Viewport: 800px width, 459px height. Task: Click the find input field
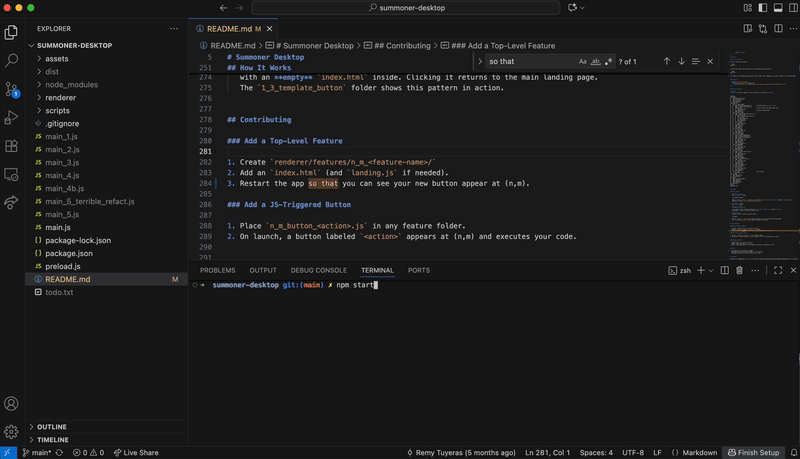(530, 61)
